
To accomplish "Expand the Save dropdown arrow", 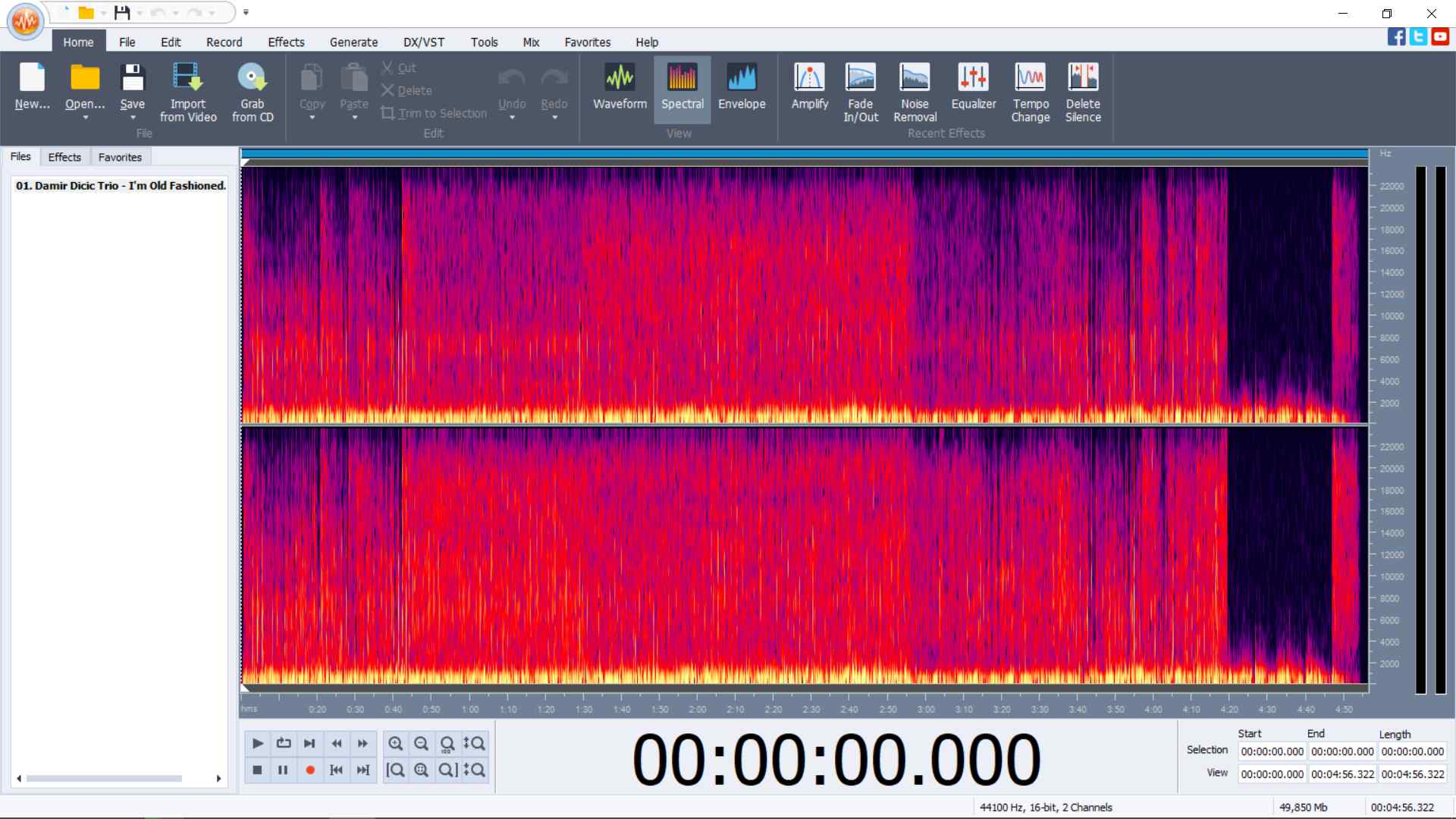I will tap(132, 118).
